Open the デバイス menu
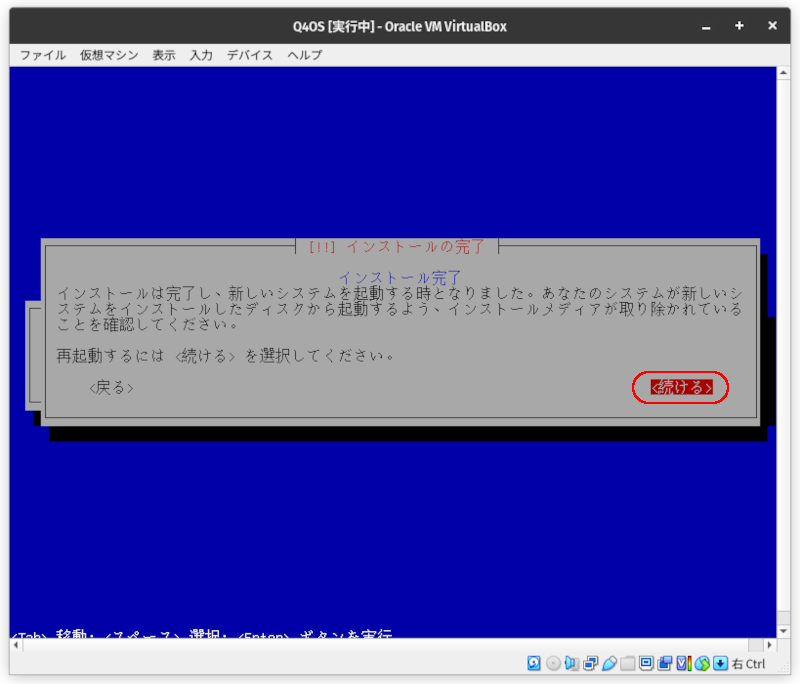Image resolution: width=800 pixels, height=684 pixels. (250, 55)
